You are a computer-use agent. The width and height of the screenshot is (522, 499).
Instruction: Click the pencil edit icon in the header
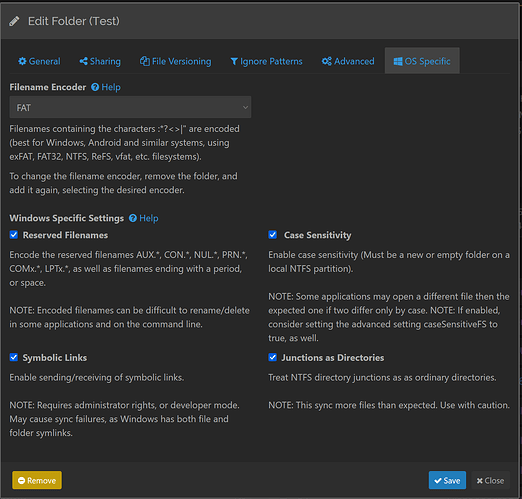(14, 21)
